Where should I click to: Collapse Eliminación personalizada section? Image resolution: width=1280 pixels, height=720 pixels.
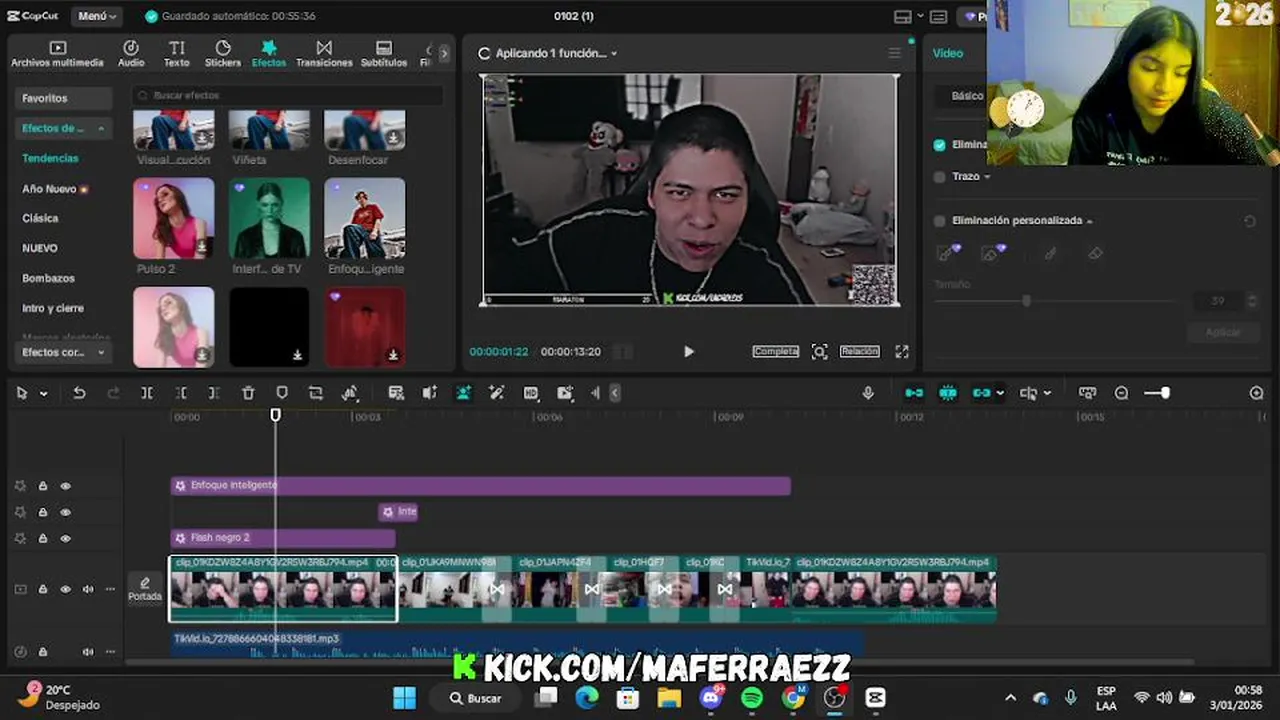[1089, 221]
